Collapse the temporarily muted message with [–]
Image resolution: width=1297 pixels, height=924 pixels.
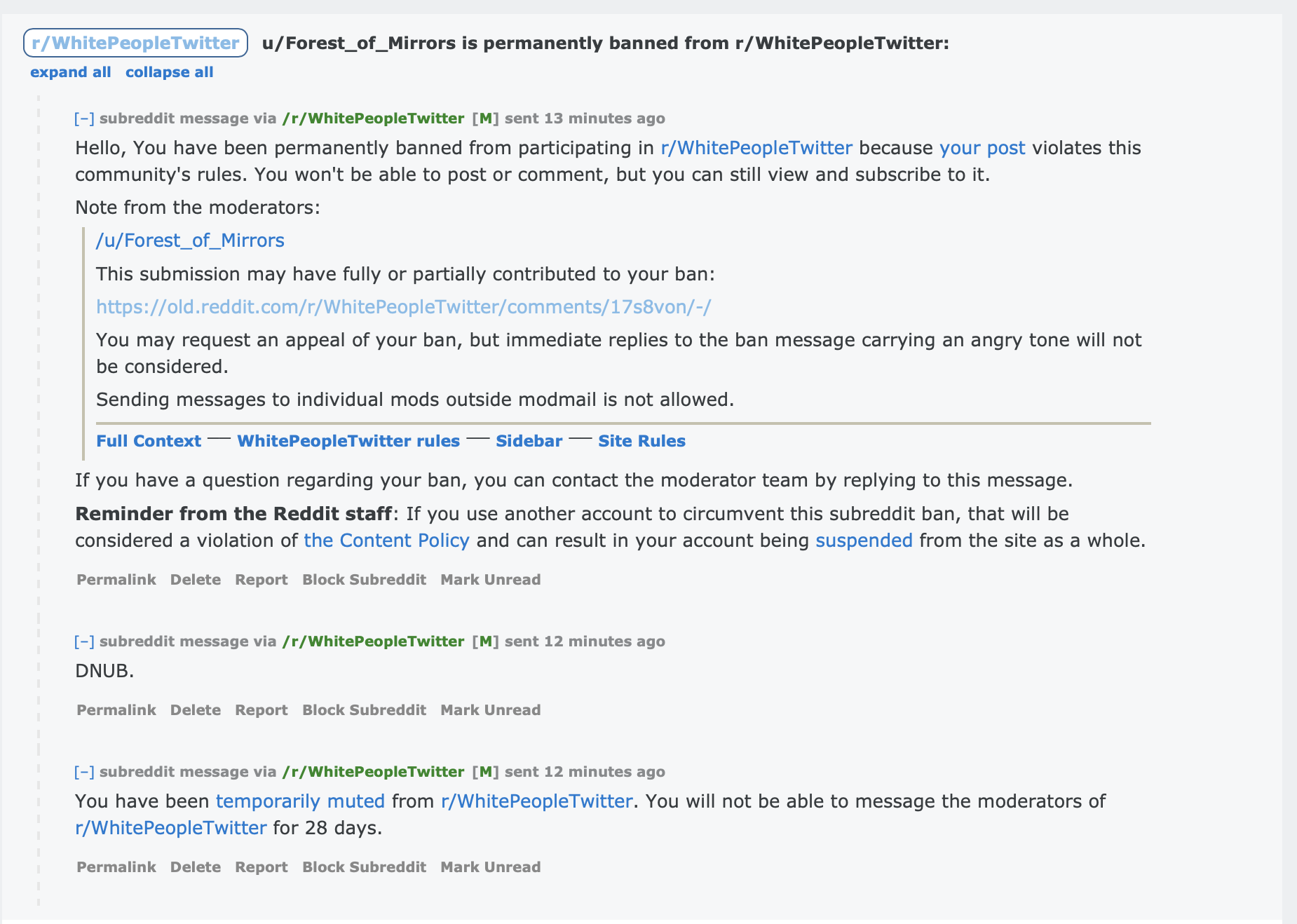coord(84,772)
